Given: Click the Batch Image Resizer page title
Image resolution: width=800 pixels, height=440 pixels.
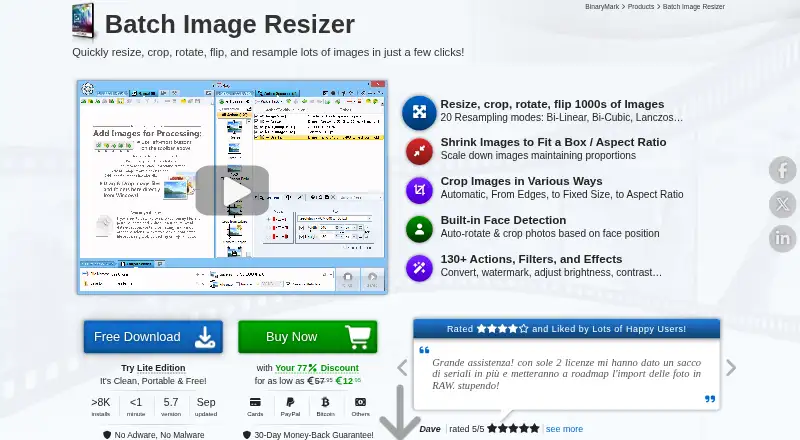Looking at the screenshot, I should pyautogui.click(x=230, y=24).
